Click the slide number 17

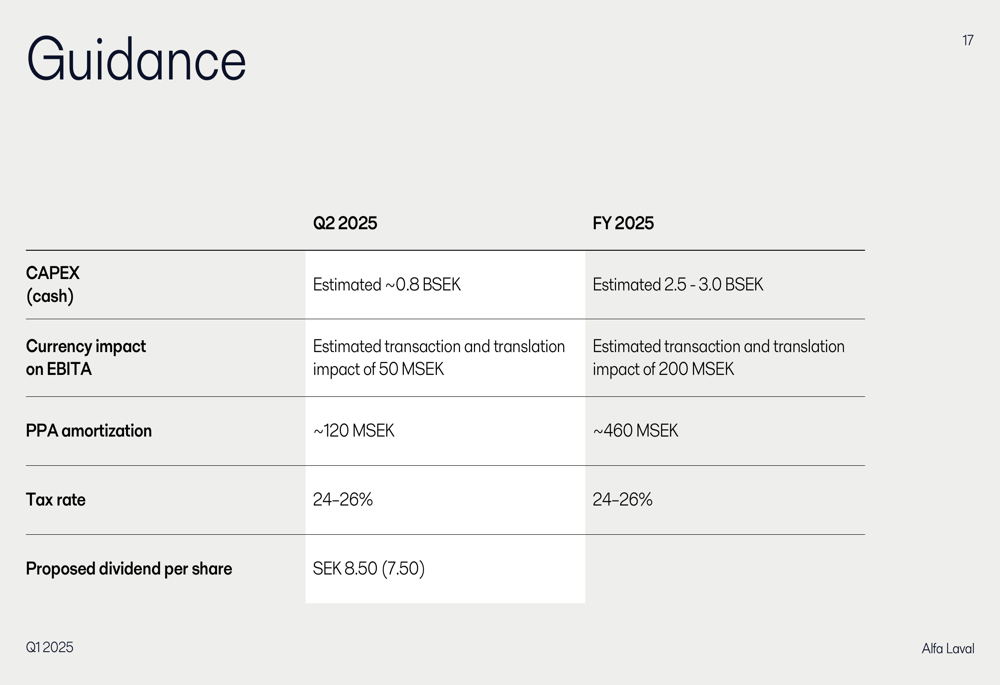coord(967,41)
